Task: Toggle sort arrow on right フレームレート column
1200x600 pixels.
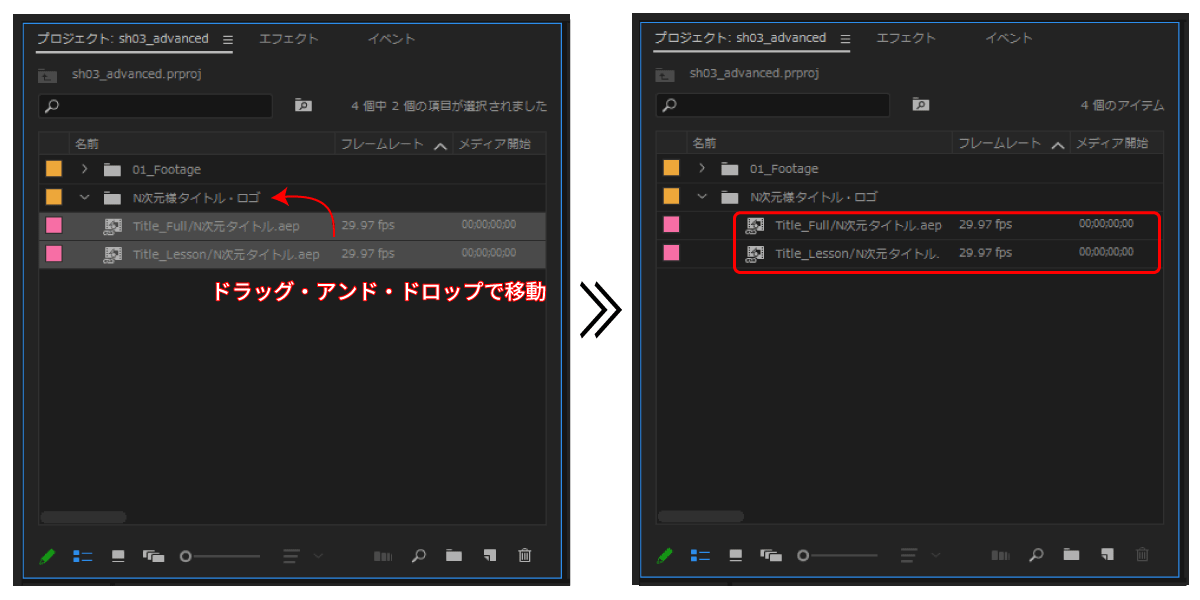Action: point(1058,145)
